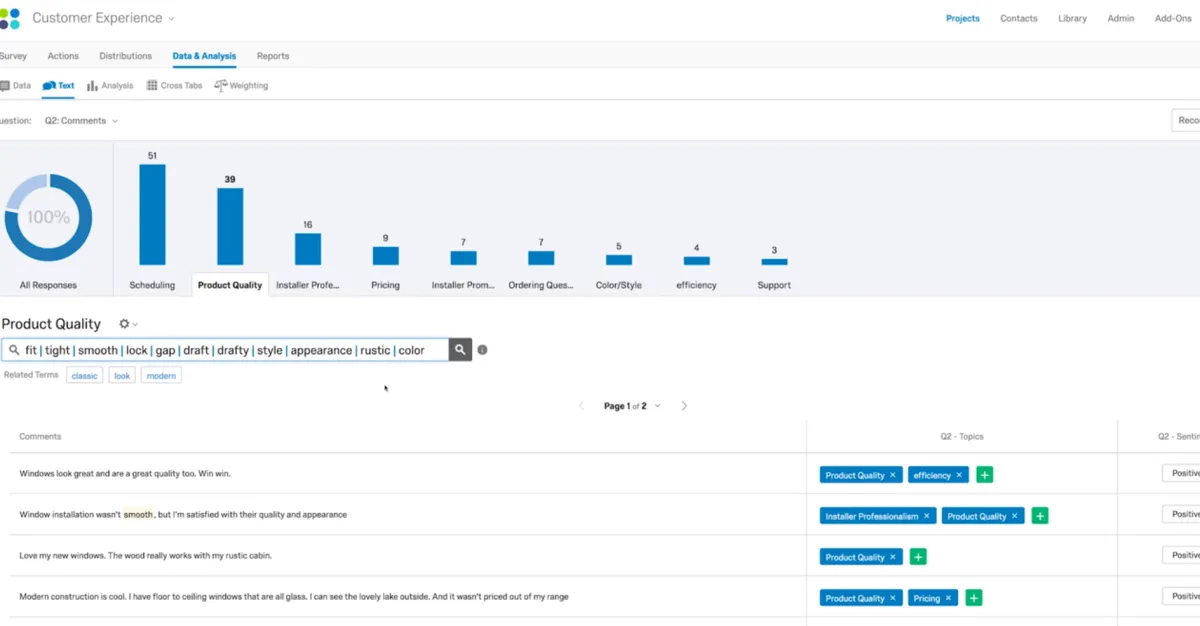1200x626 pixels.
Task: Open the Distributions tab
Action: pos(126,56)
